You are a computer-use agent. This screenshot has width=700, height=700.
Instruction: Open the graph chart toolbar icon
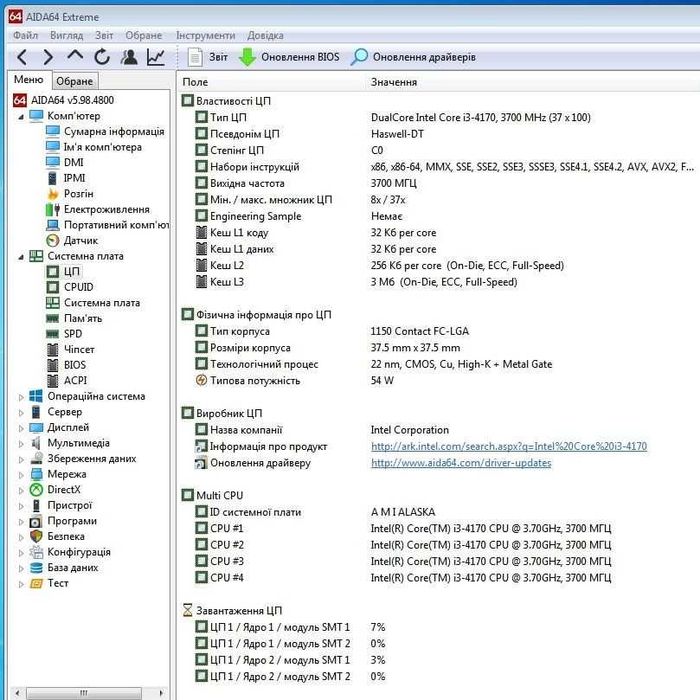(x=156, y=57)
